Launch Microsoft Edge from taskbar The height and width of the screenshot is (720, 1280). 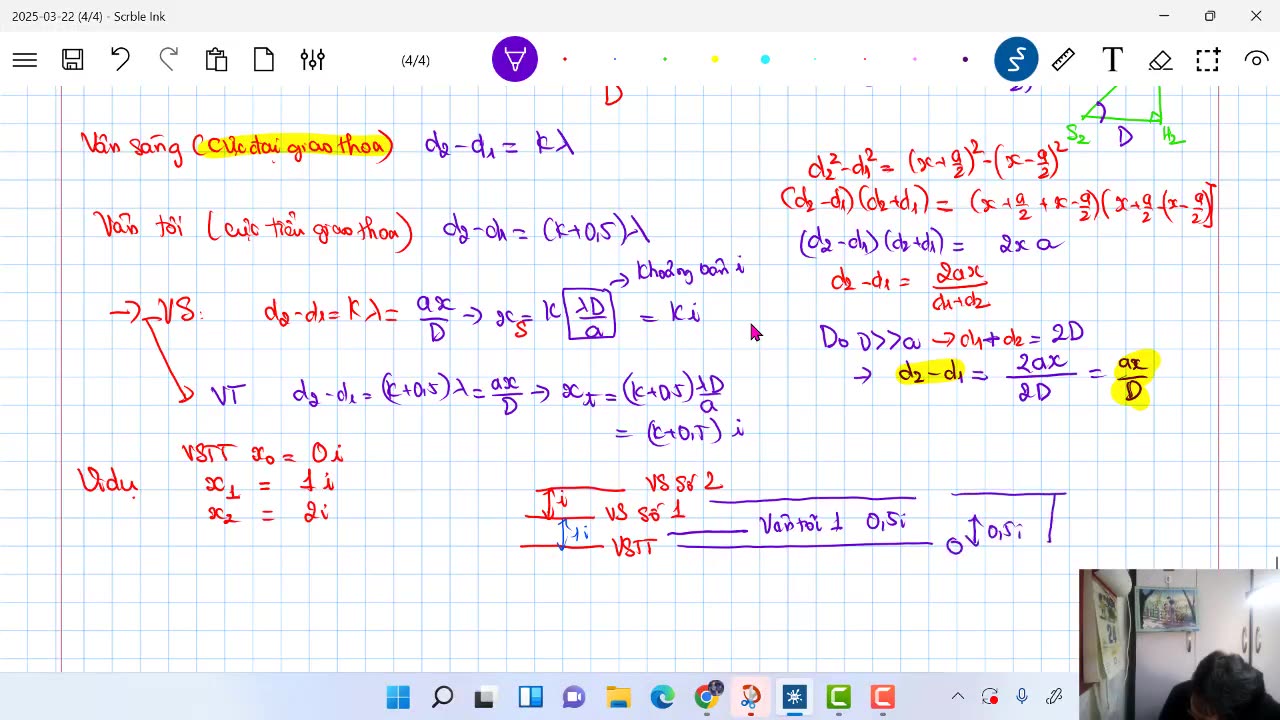(662, 697)
